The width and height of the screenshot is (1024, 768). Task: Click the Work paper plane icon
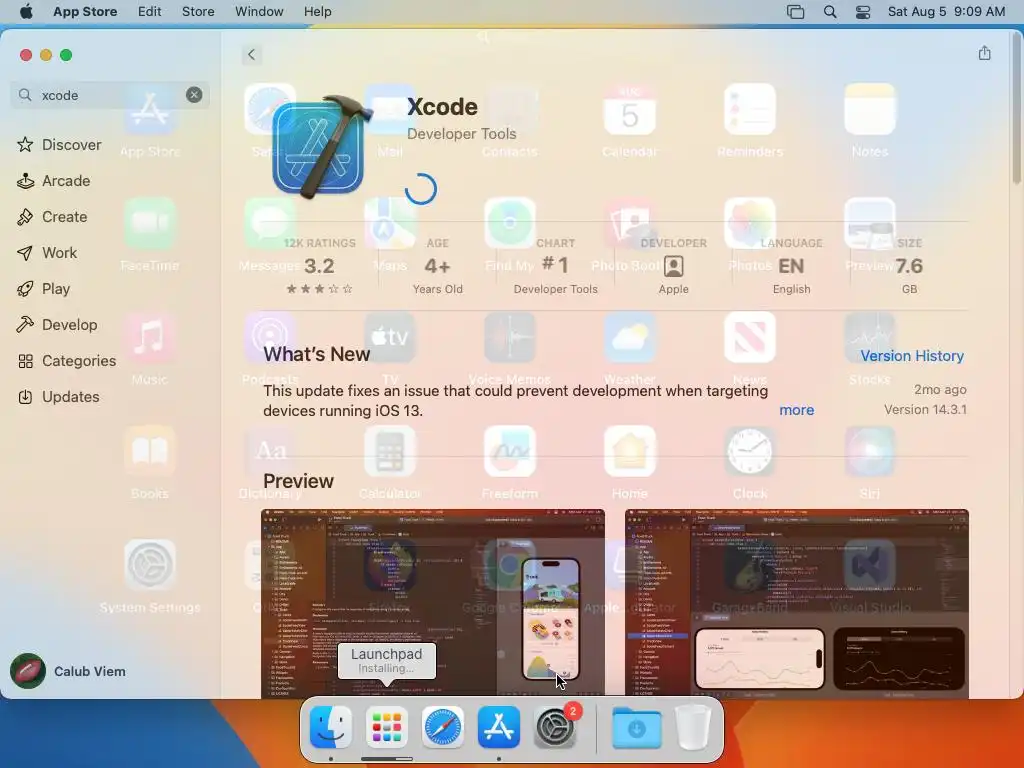[x=25, y=253]
